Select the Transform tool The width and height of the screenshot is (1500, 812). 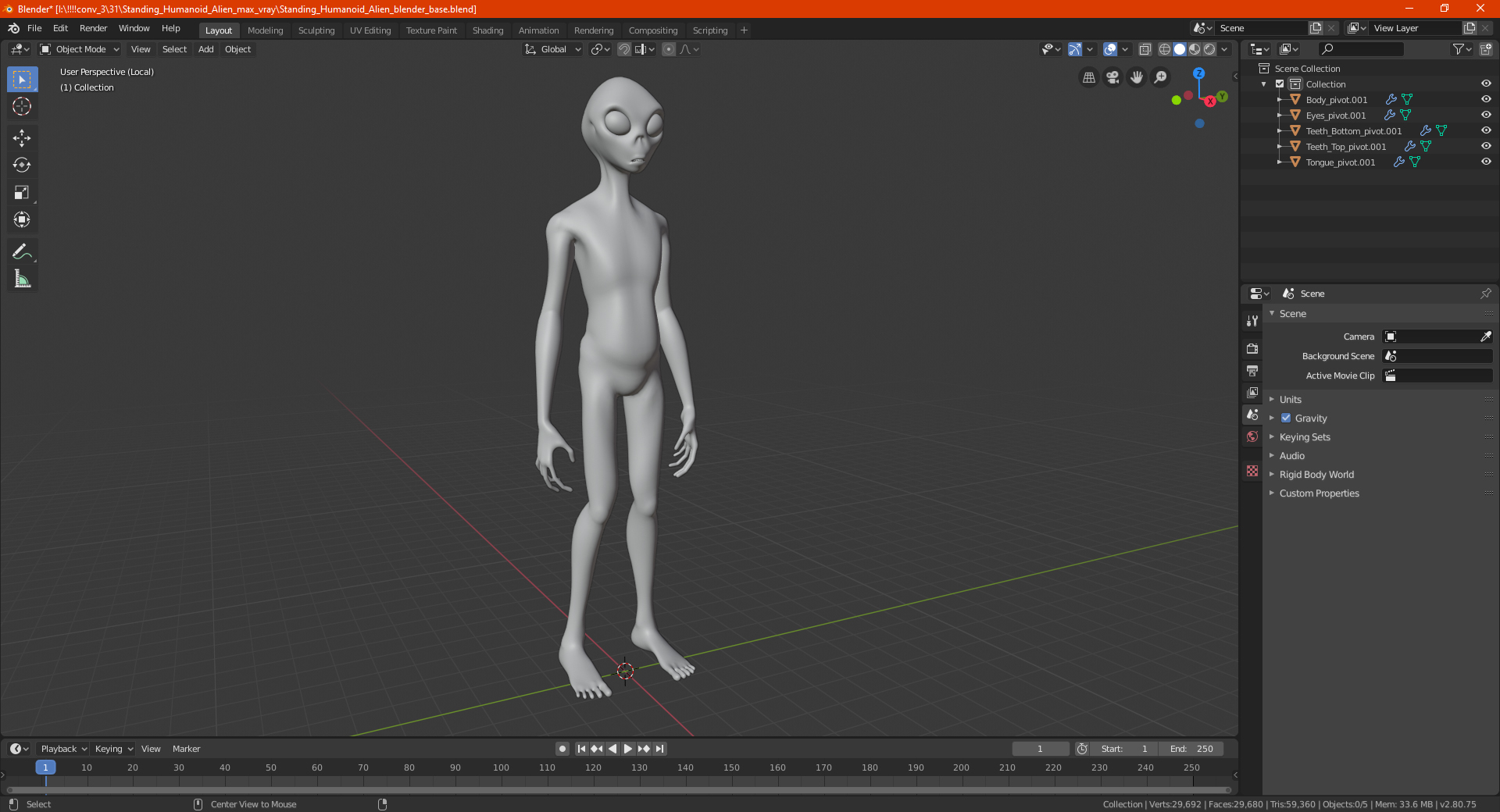[x=22, y=219]
